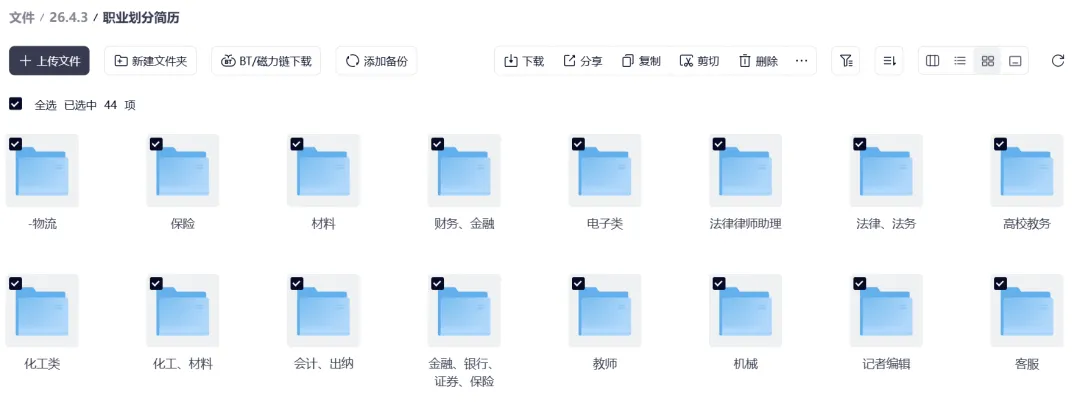Uncheck the 材料 folder checkbox
Viewport: 1080px width, 402px height.
[296, 143]
